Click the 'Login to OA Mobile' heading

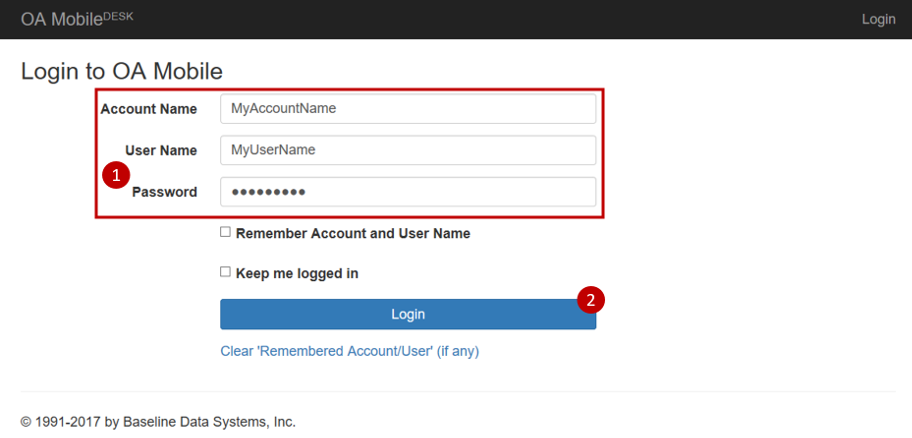[x=122, y=72]
